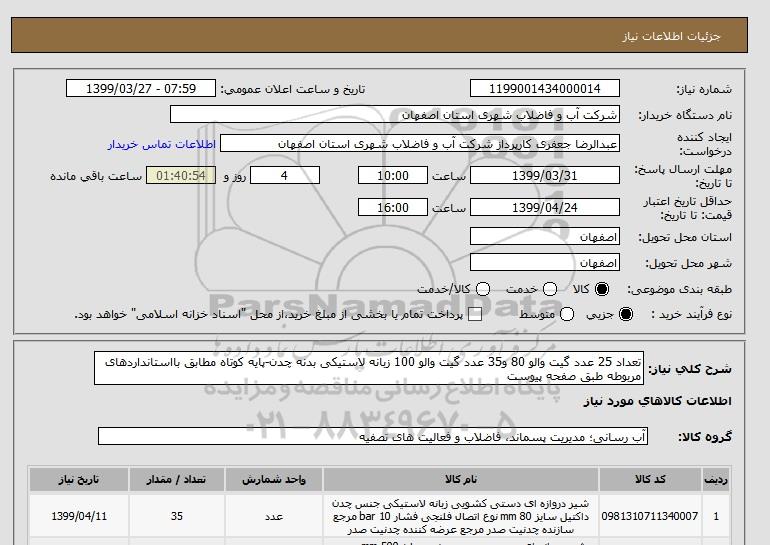The width and height of the screenshot is (770, 545).
Task: Click the general need description text box
Action: click(369, 368)
